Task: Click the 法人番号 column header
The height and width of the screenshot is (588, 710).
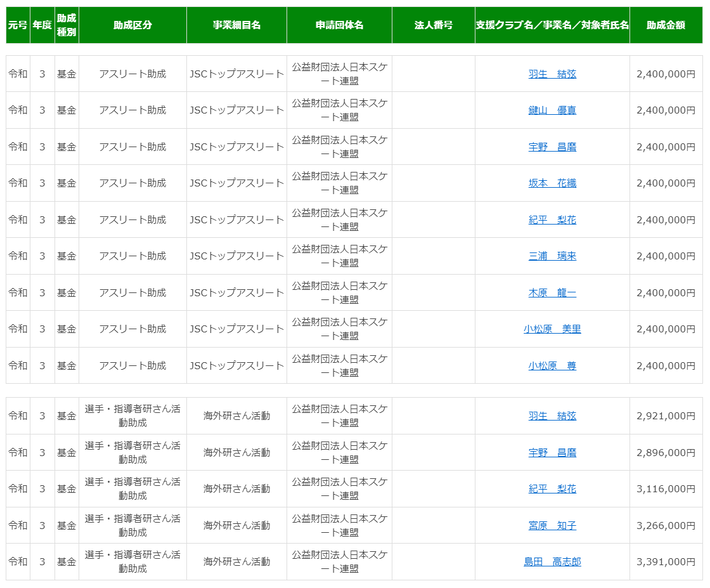Action: pyautogui.click(x=433, y=25)
